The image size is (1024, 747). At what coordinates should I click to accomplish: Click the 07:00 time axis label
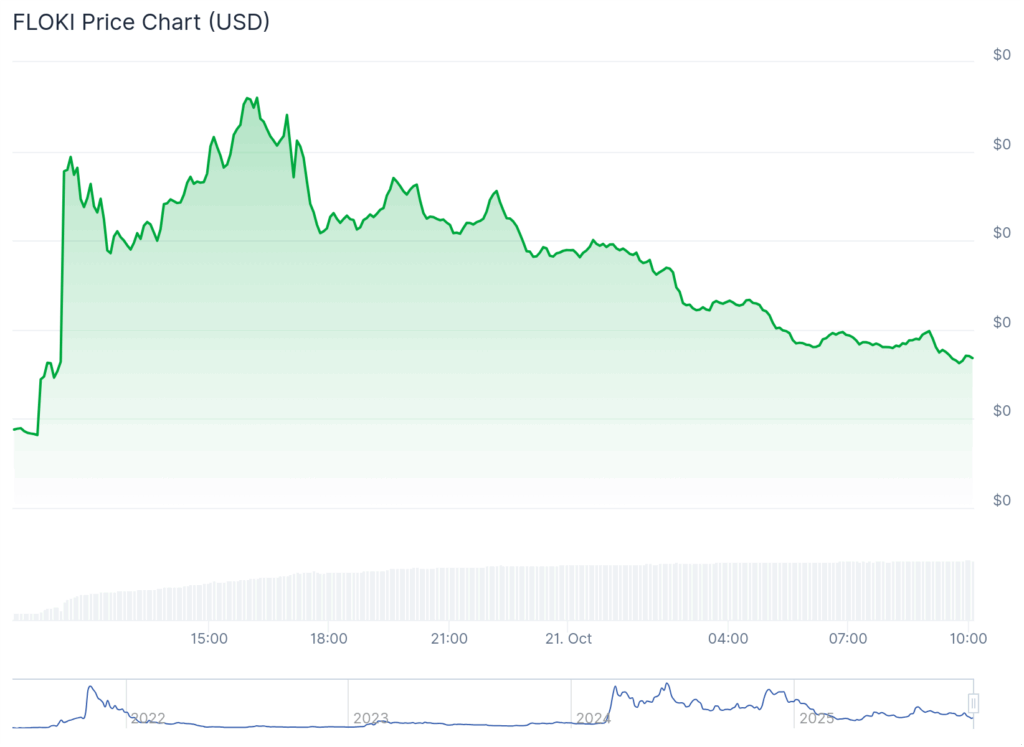click(848, 638)
